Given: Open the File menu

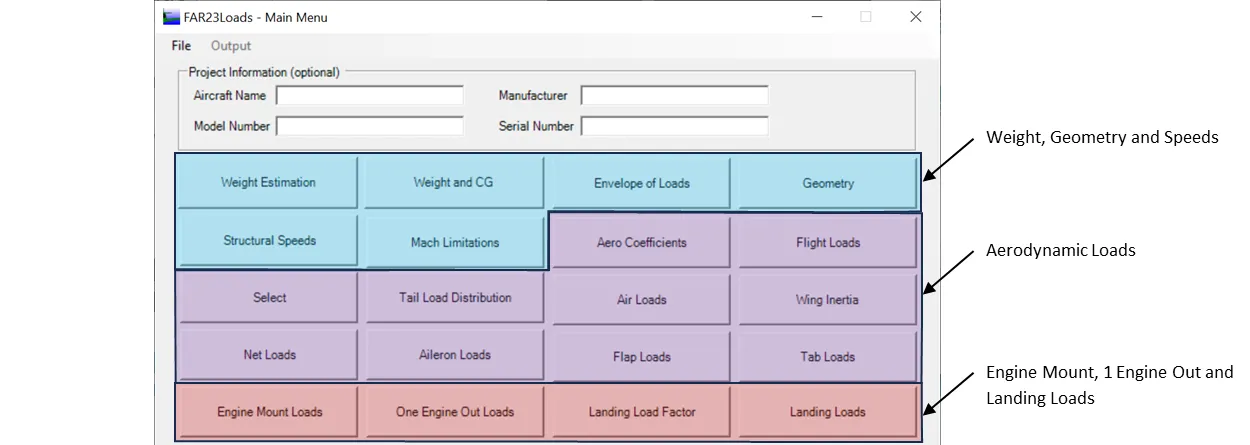Looking at the screenshot, I should pyautogui.click(x=181, y=46).
